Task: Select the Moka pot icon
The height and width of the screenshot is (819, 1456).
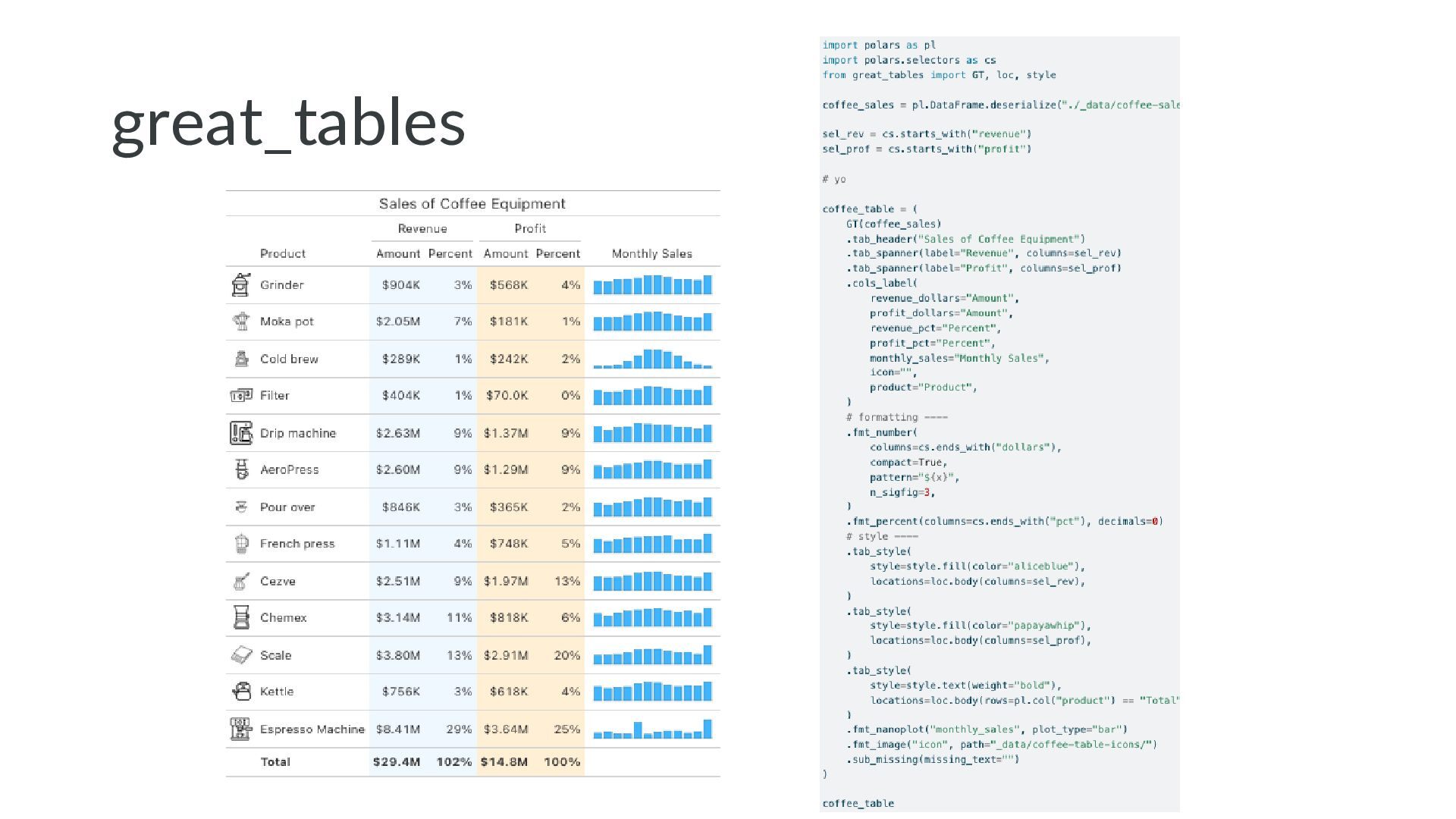Action: click(x=241, y=322)
